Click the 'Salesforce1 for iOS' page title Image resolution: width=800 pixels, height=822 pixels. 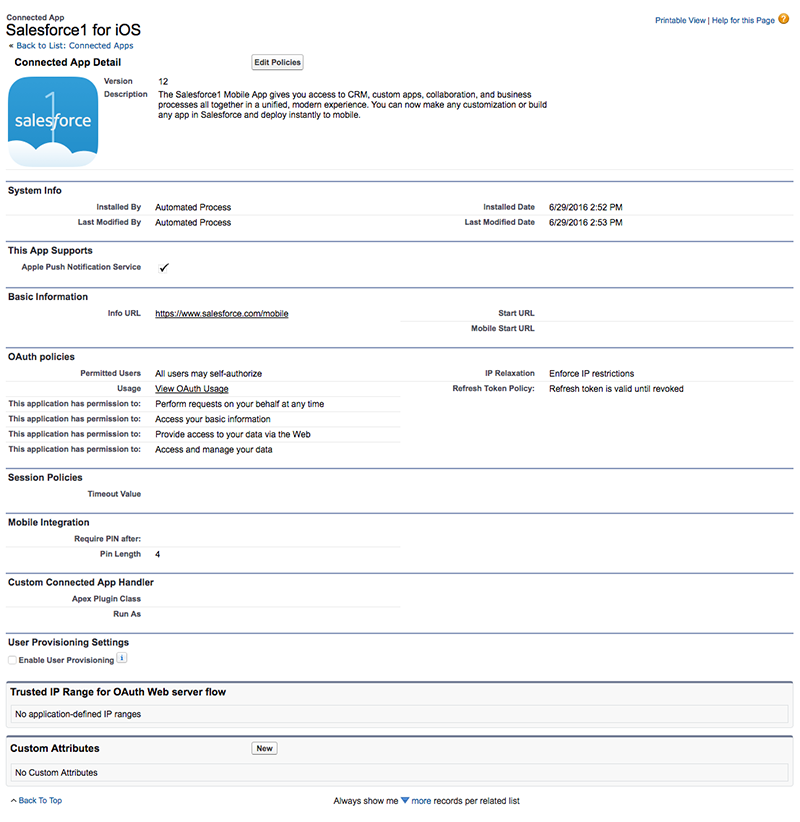point(73,30)
